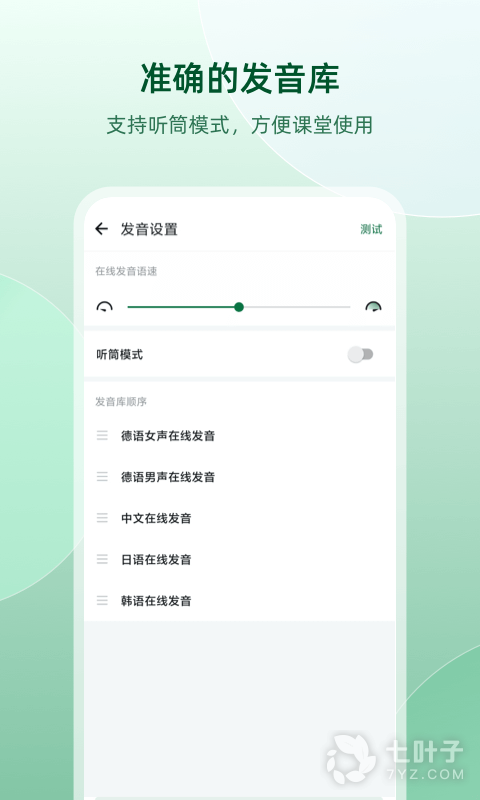Tap the drag handle beside 韩语在线发音

click(102, 601)
